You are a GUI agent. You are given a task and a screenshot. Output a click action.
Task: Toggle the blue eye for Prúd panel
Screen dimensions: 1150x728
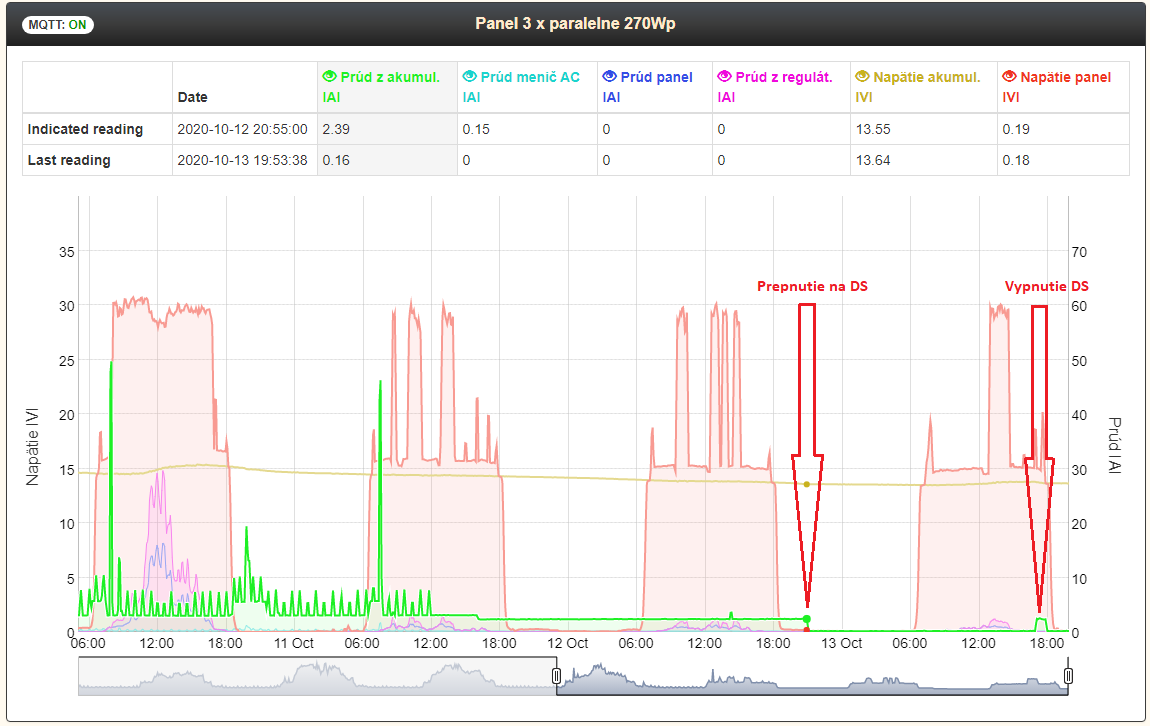tap(609, 77)
